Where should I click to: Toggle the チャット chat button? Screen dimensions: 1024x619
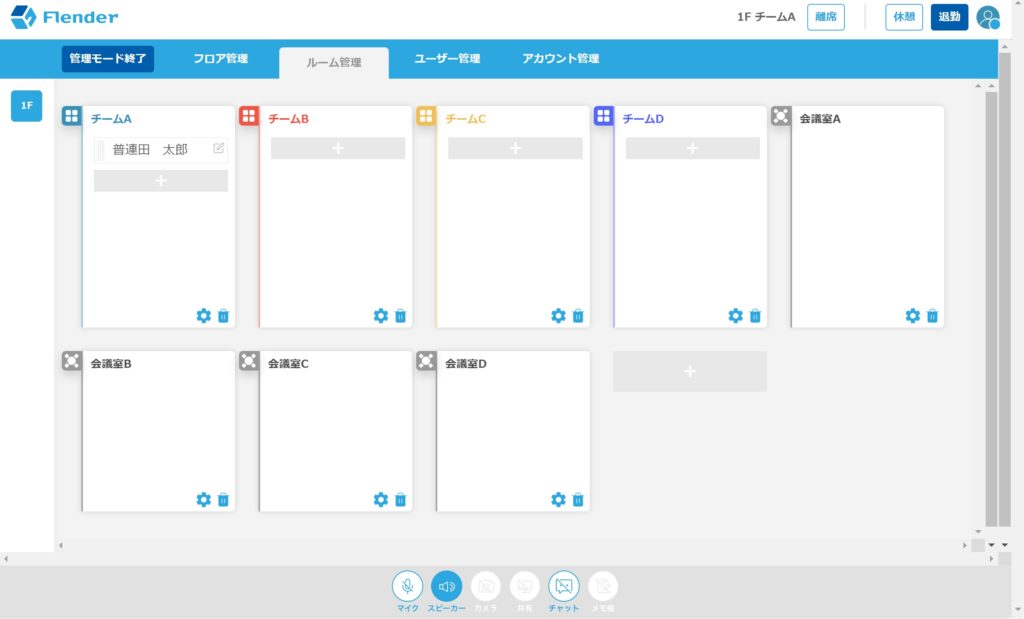(563, 586)
